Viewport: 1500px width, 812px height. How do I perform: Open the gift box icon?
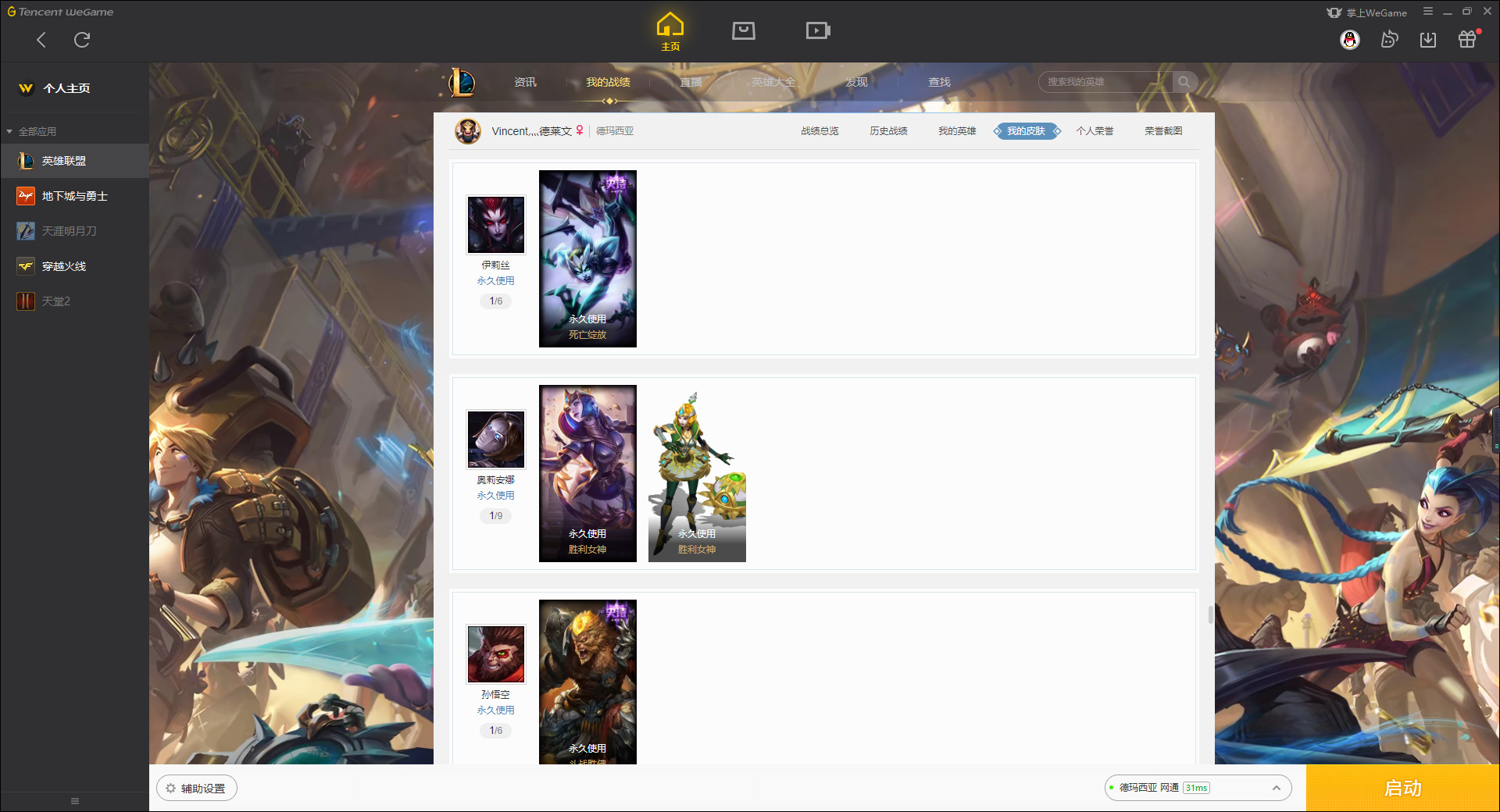(1468, 39)
